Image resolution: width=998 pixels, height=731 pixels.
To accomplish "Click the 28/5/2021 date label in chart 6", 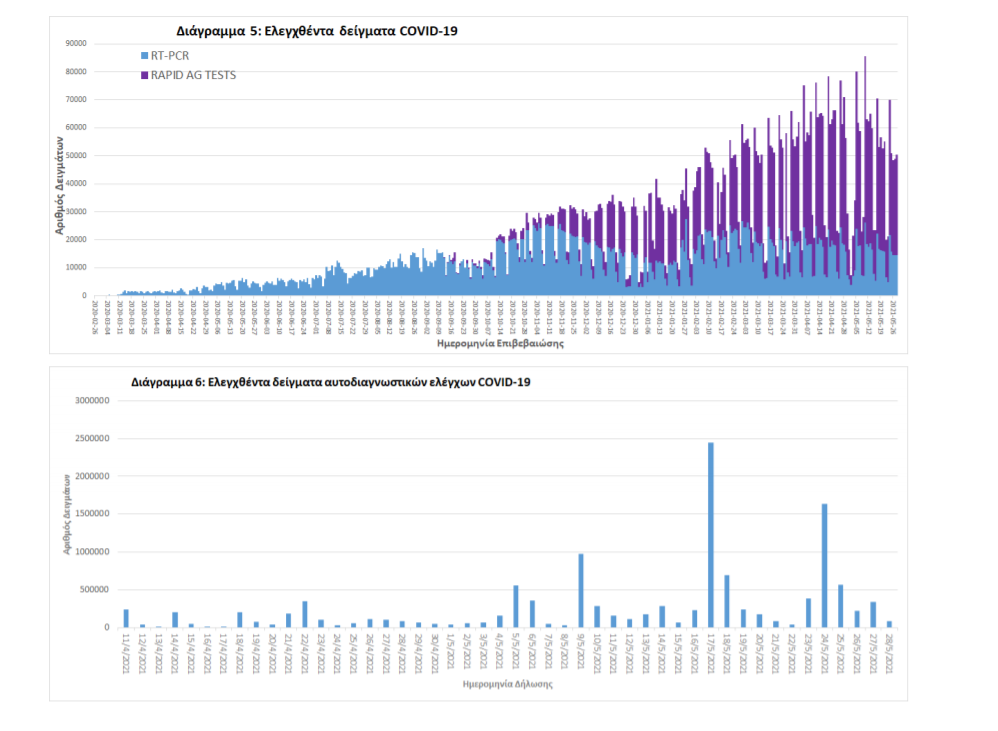I will coord(889,649).
